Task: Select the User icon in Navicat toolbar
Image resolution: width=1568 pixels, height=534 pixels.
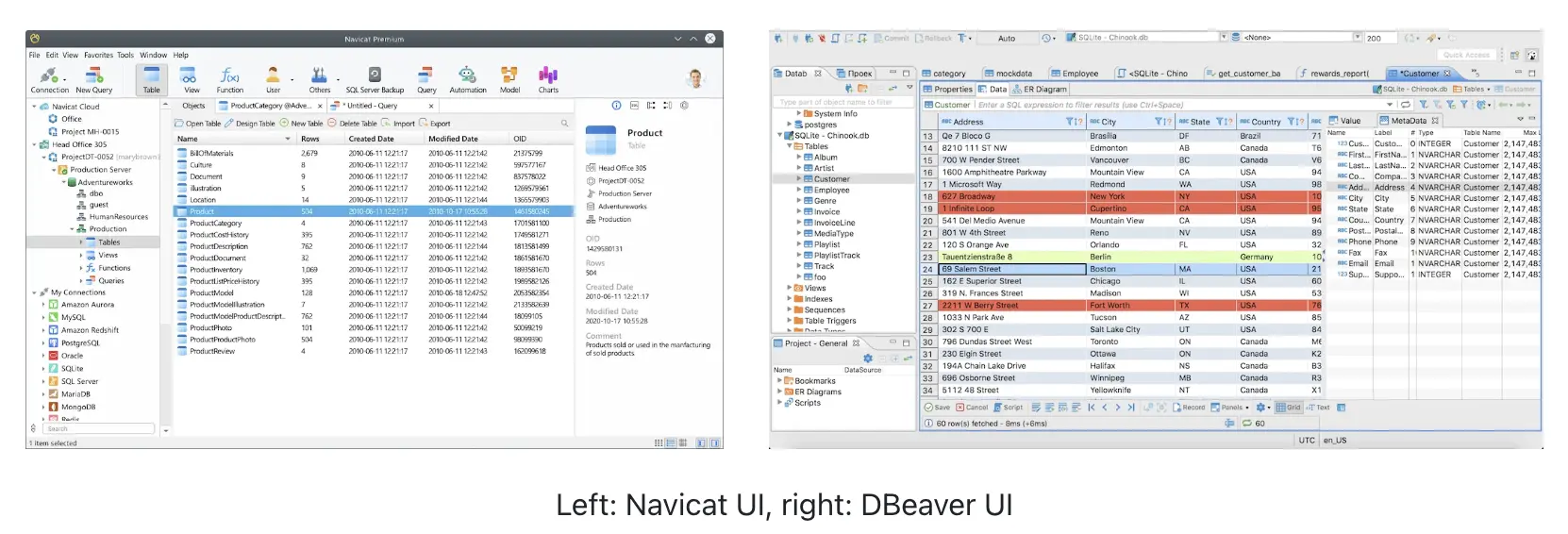Action: click(x=273, y=78)
